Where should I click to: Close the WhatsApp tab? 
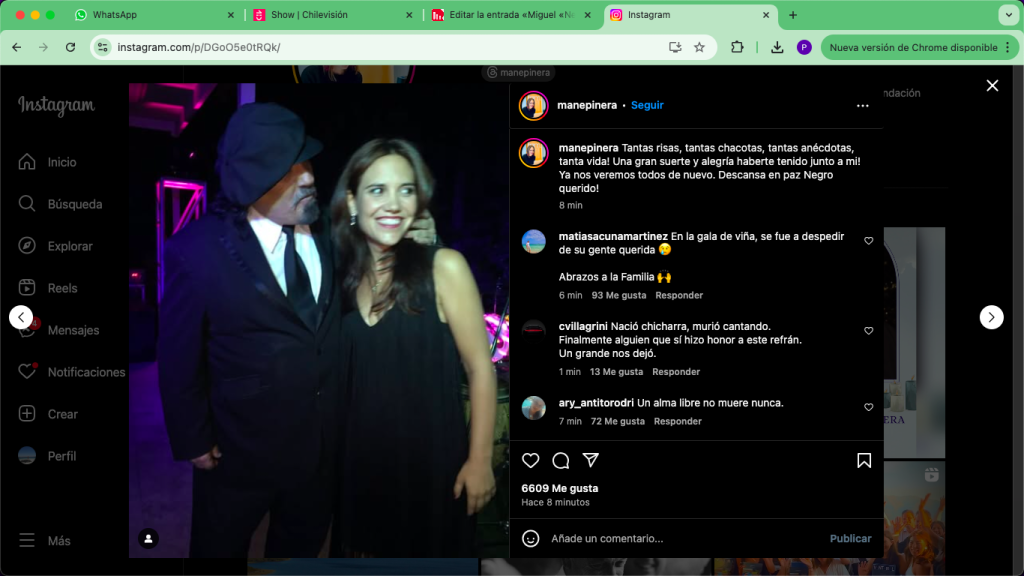231,15
